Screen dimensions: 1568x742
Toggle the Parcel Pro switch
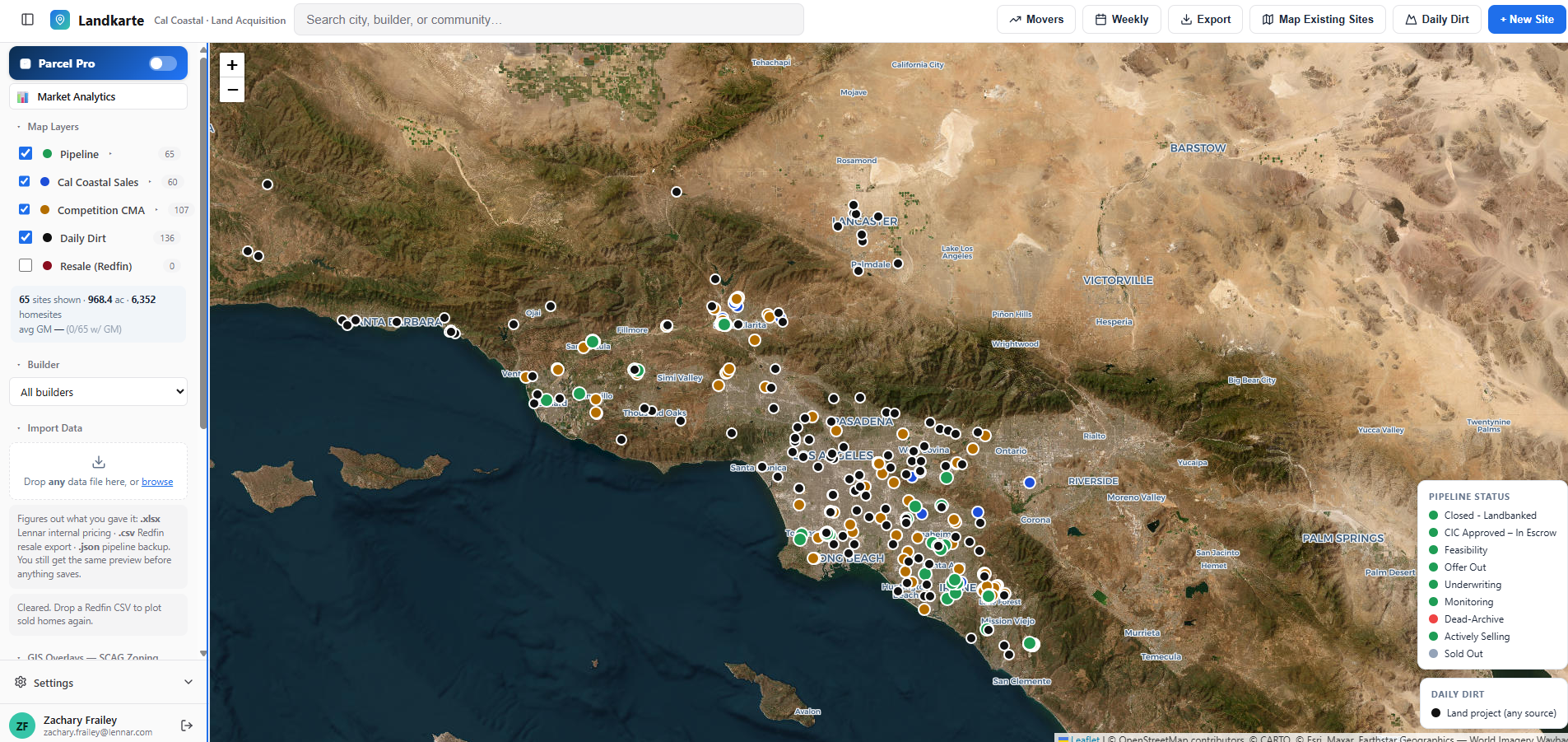163,63
